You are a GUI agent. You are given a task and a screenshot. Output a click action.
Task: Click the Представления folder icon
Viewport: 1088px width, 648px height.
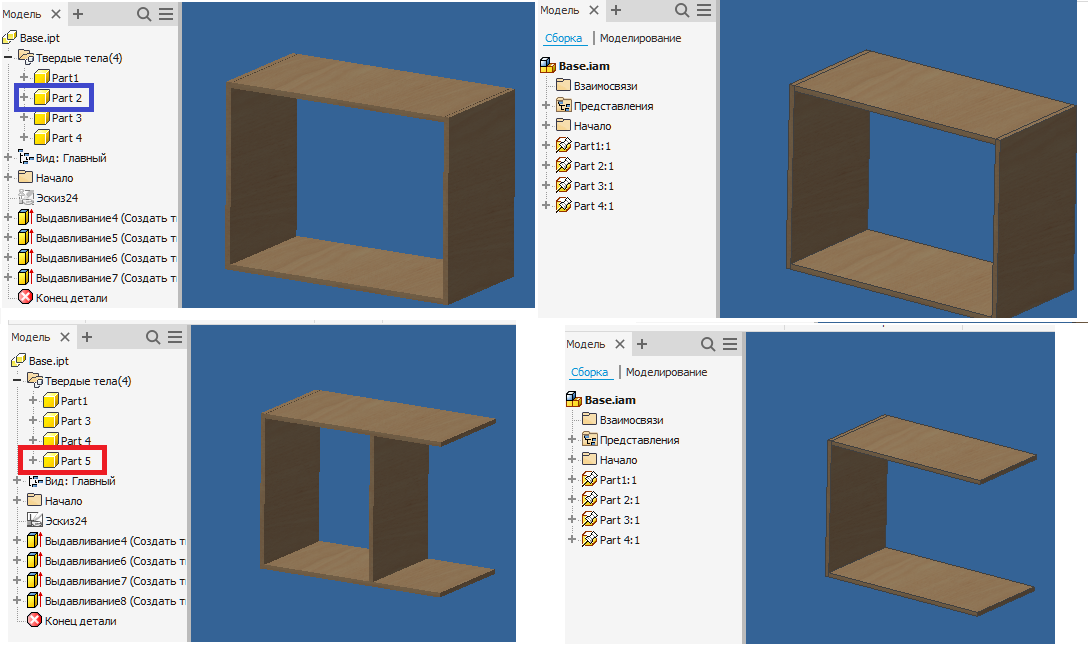click(x=564, y=105)
